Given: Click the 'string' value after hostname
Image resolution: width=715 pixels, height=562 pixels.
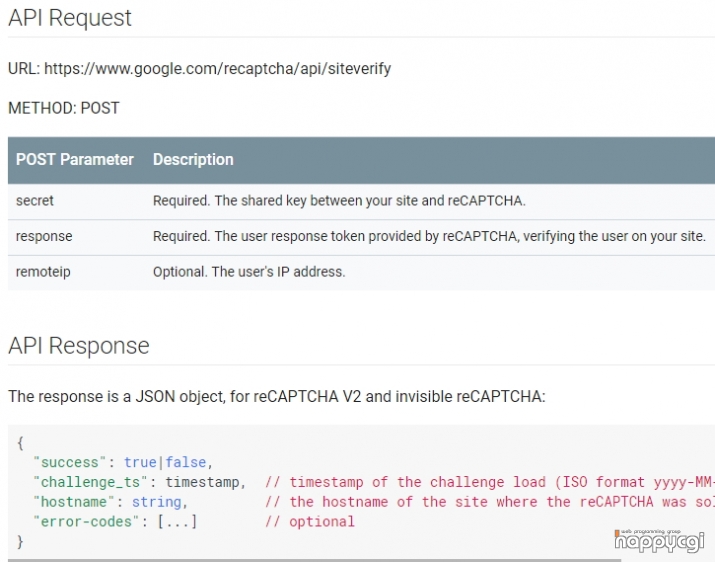Looking at the screenshot, I should 156,502.
